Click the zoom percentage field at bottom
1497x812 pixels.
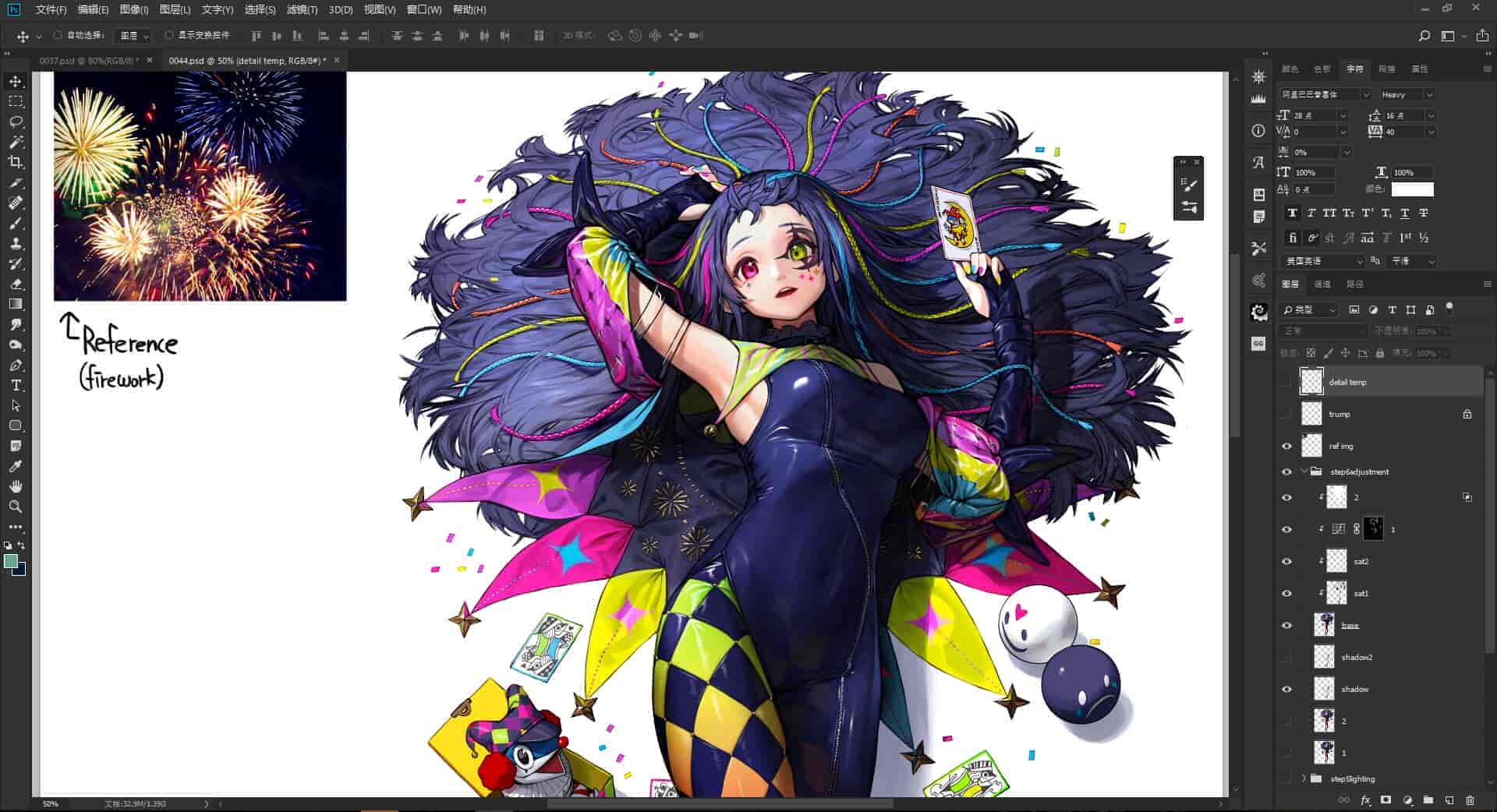(x=51, y=803)
